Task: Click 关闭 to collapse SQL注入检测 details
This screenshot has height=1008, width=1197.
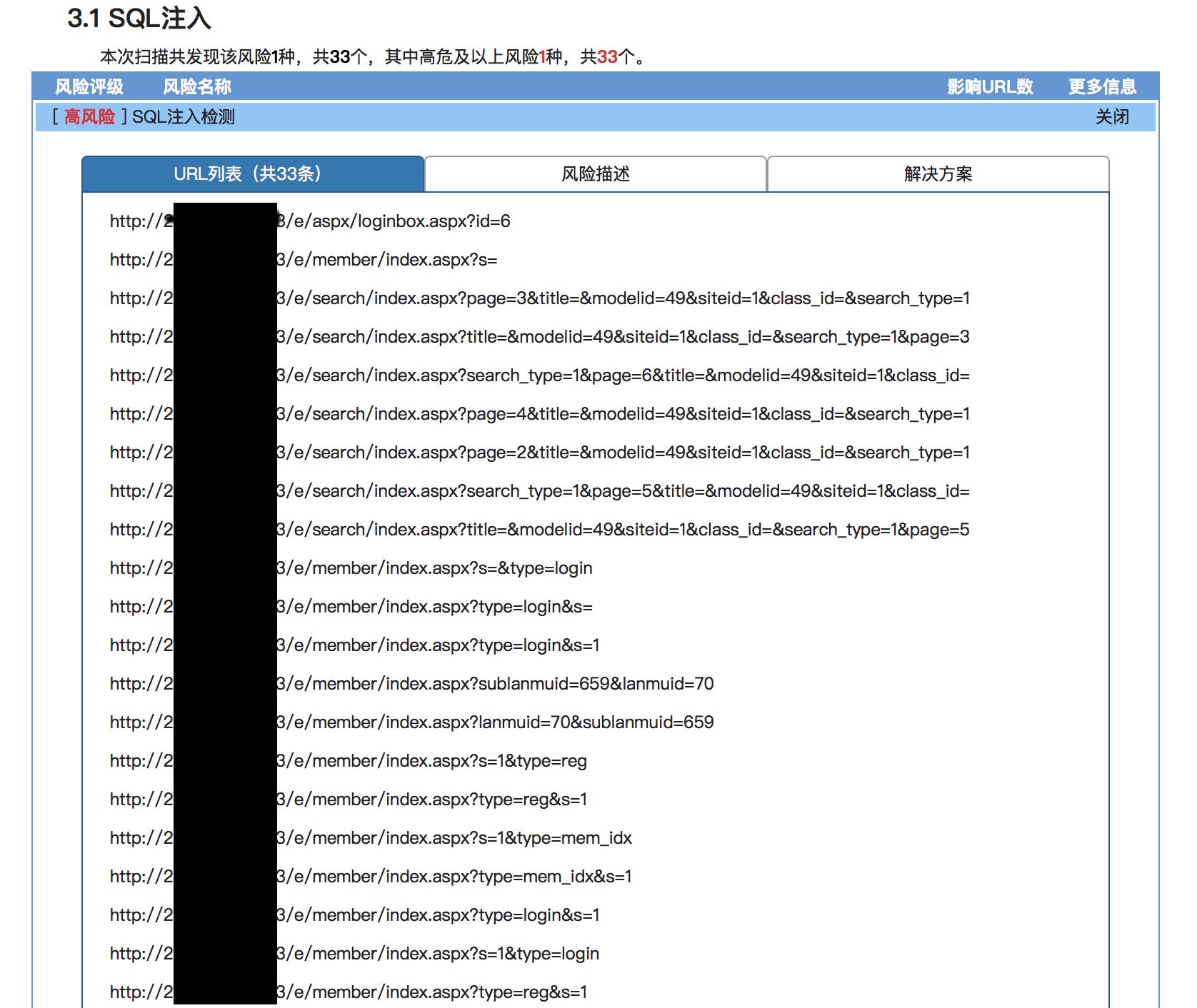Action: click(x=1112, y=117)
